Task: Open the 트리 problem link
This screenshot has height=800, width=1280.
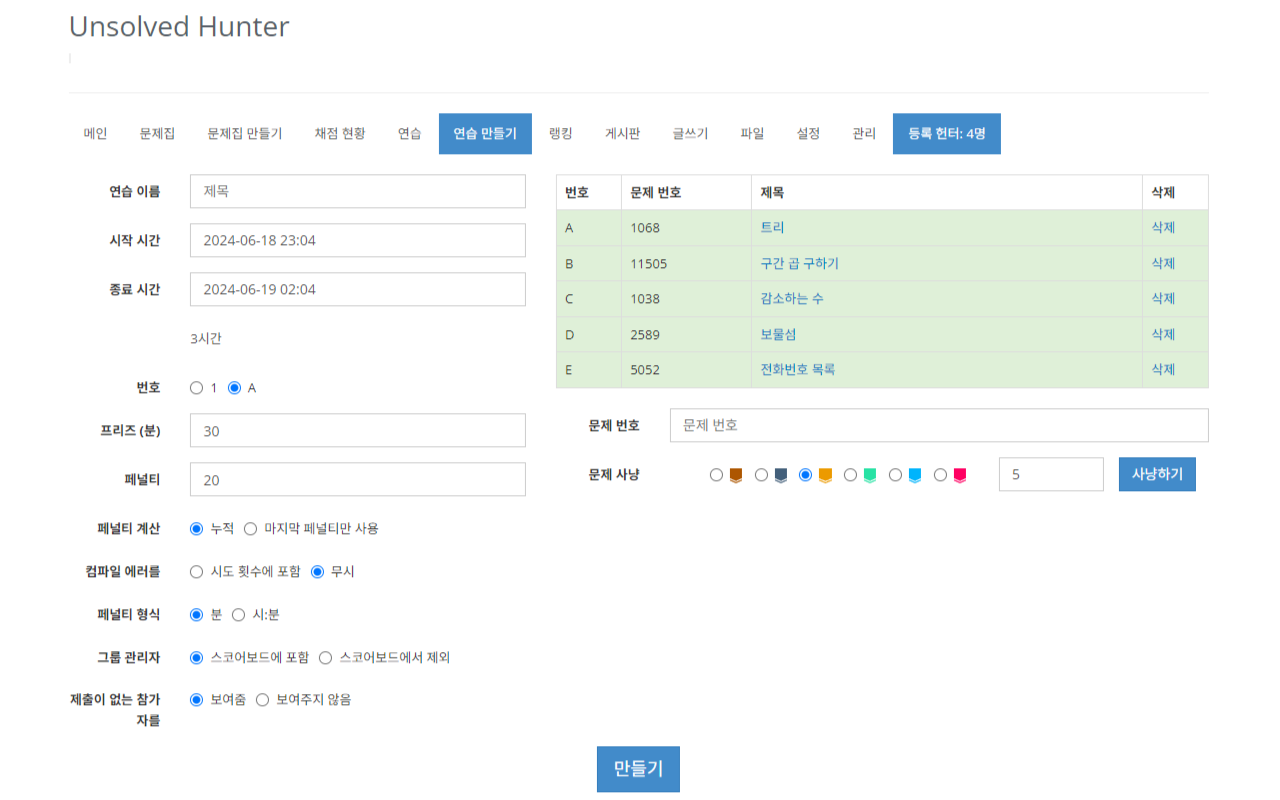Action: pos(773,228)
